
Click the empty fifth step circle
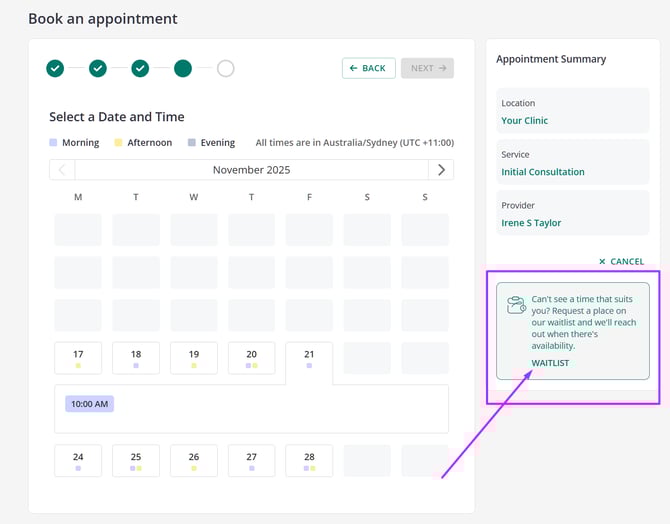226,68
